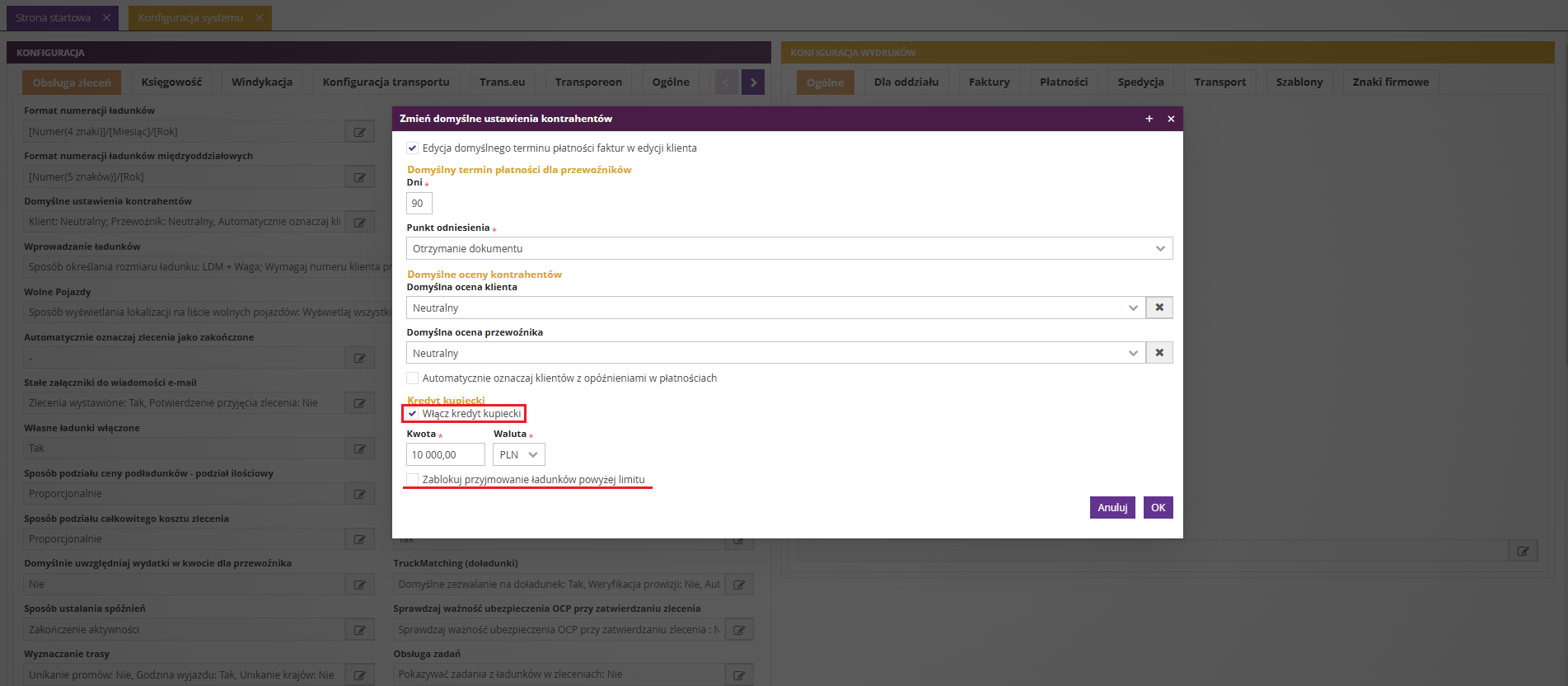Open Konfiguracja transportu tab
This screenshot has width=1568, height=686.
[x=386, y=82]
